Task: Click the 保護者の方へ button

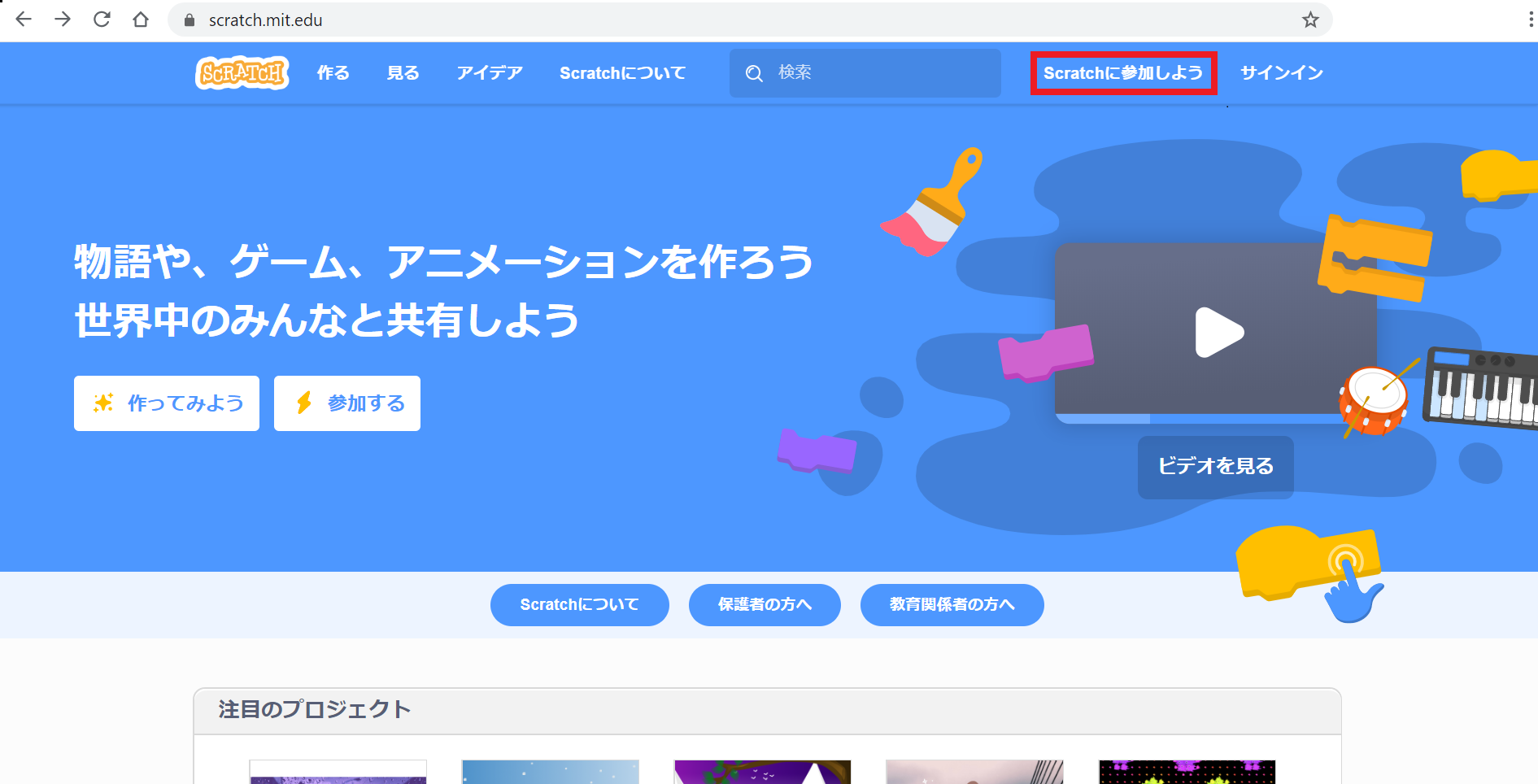Action: click(x=765, y=605)
